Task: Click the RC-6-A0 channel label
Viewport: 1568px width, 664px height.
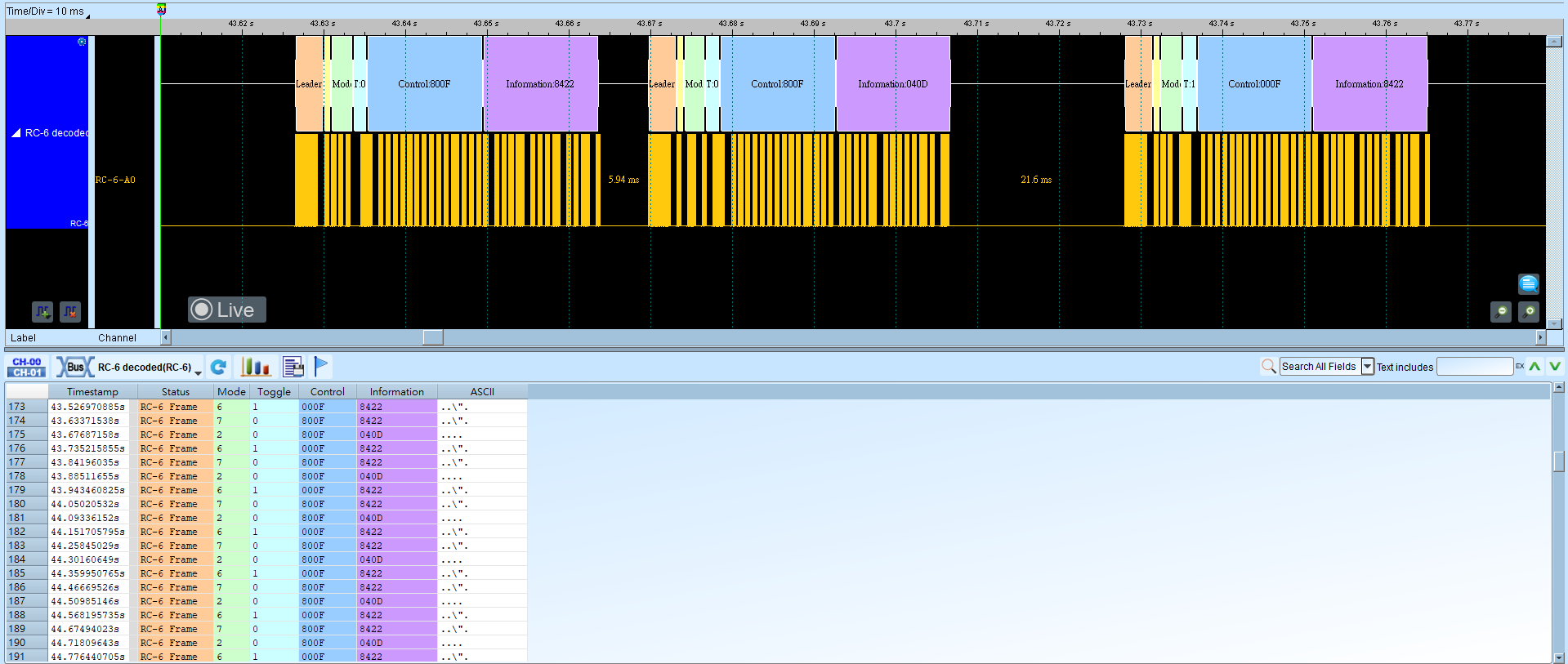Action: coord(115,180)
